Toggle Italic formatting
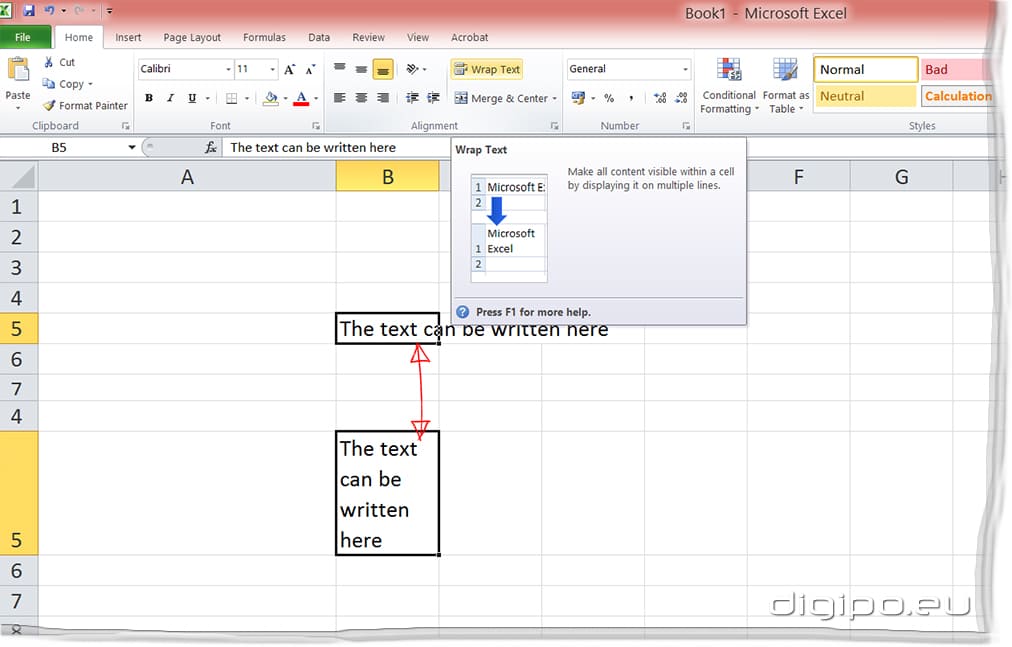Viewport: 1012px width, 647px height. (170, 98)
